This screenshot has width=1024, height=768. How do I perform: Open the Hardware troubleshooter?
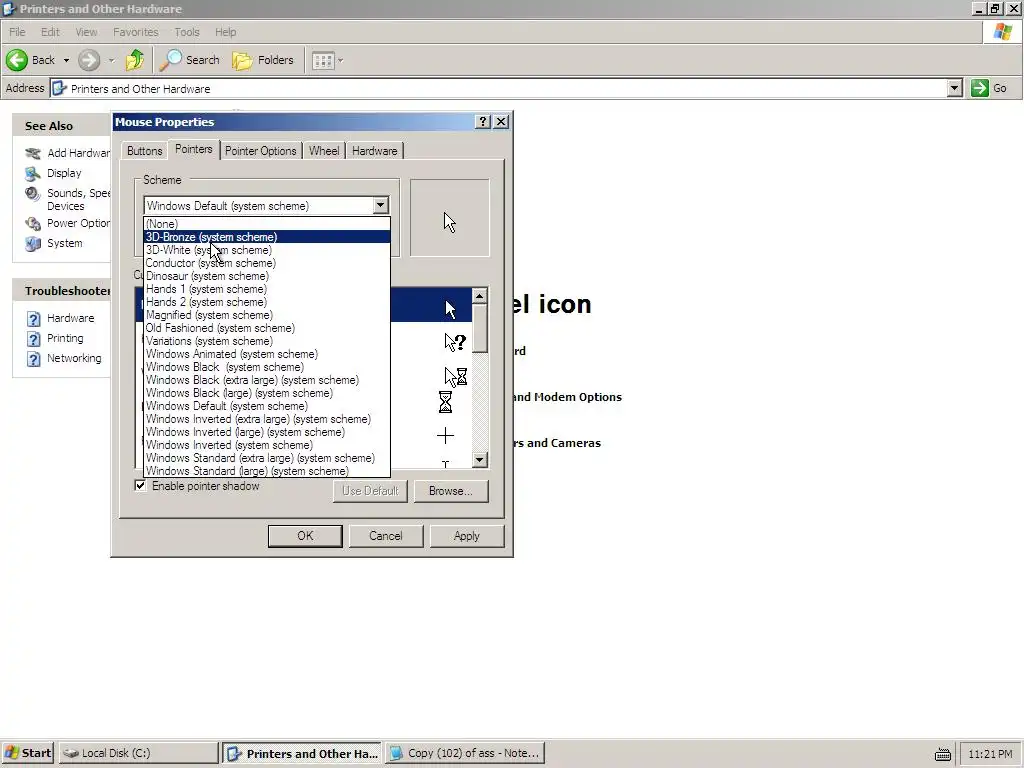click(x=70, y=318)
